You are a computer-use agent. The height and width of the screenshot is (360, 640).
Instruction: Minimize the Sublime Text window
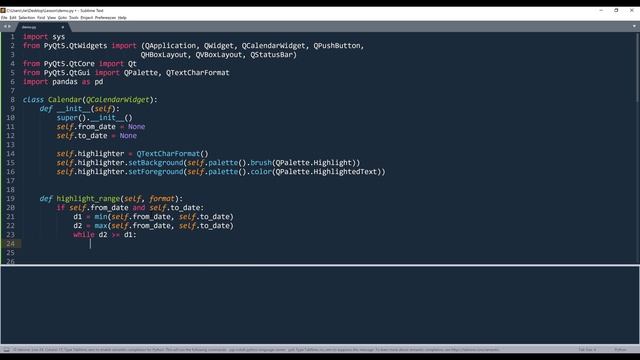coord(601,10)
